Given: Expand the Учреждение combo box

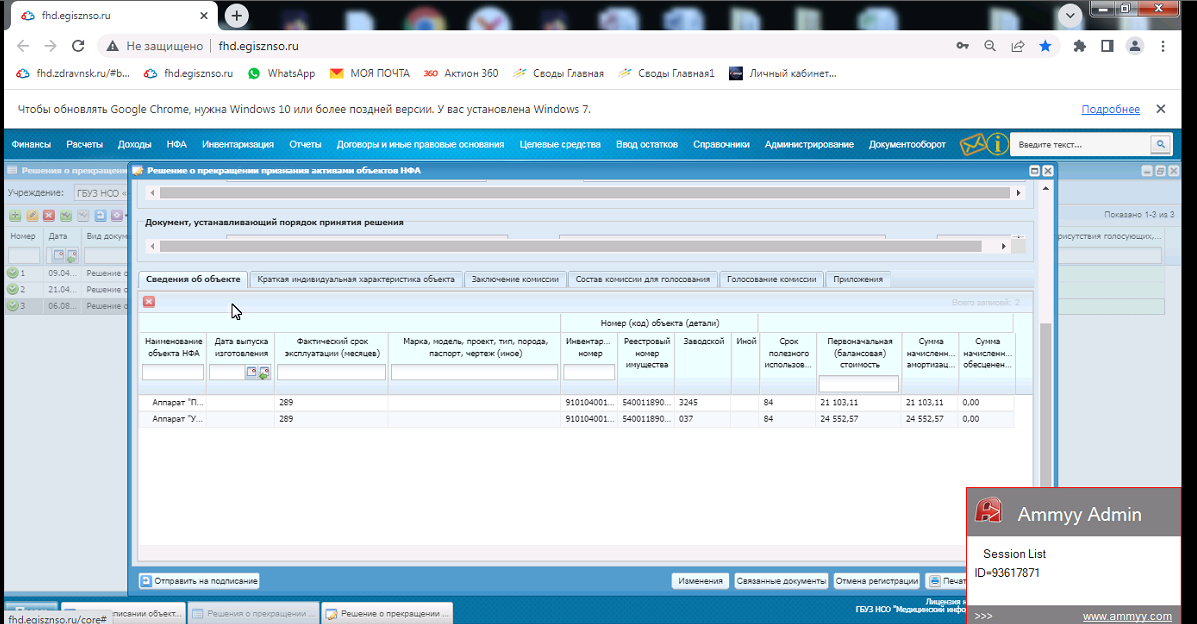Looking at the screenshot, I should pos(100,193).
